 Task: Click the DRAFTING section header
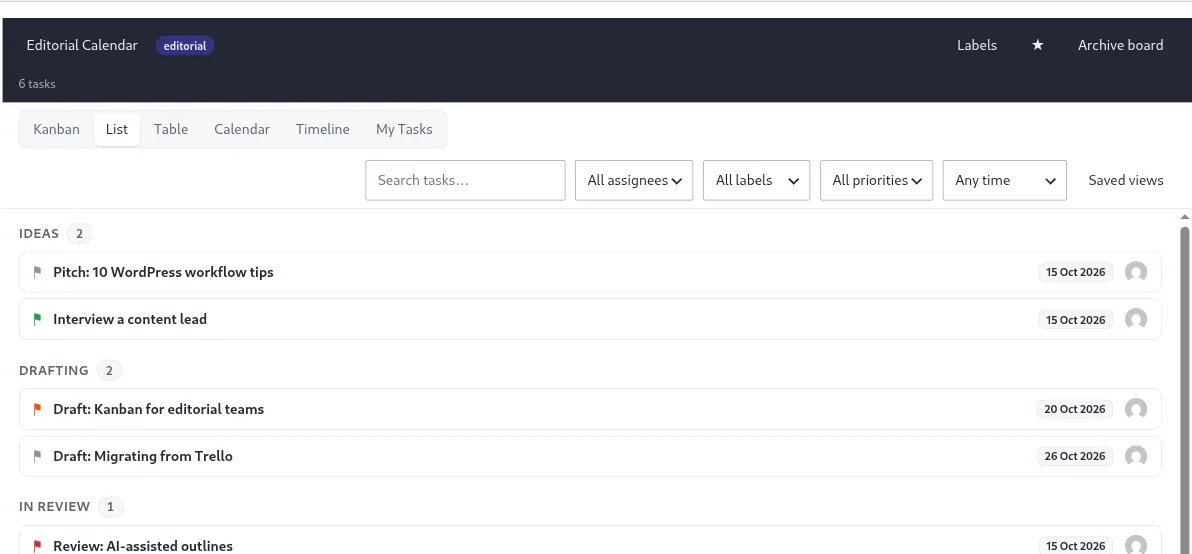tap(54, 371)
